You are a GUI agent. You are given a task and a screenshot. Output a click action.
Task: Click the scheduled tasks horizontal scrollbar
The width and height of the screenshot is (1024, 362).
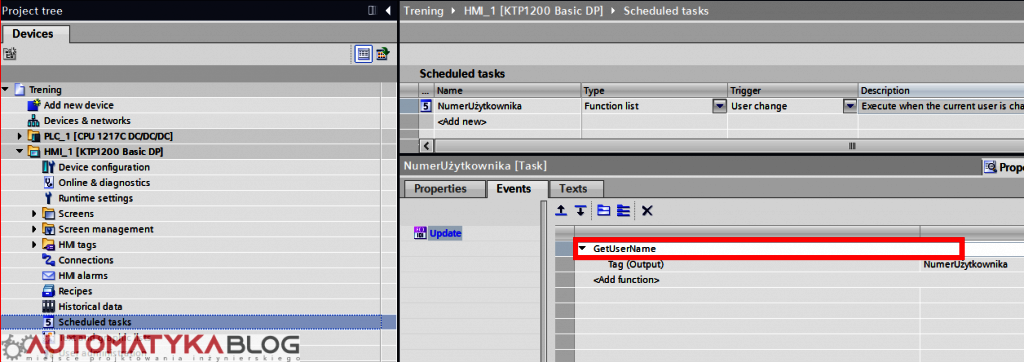718,146
